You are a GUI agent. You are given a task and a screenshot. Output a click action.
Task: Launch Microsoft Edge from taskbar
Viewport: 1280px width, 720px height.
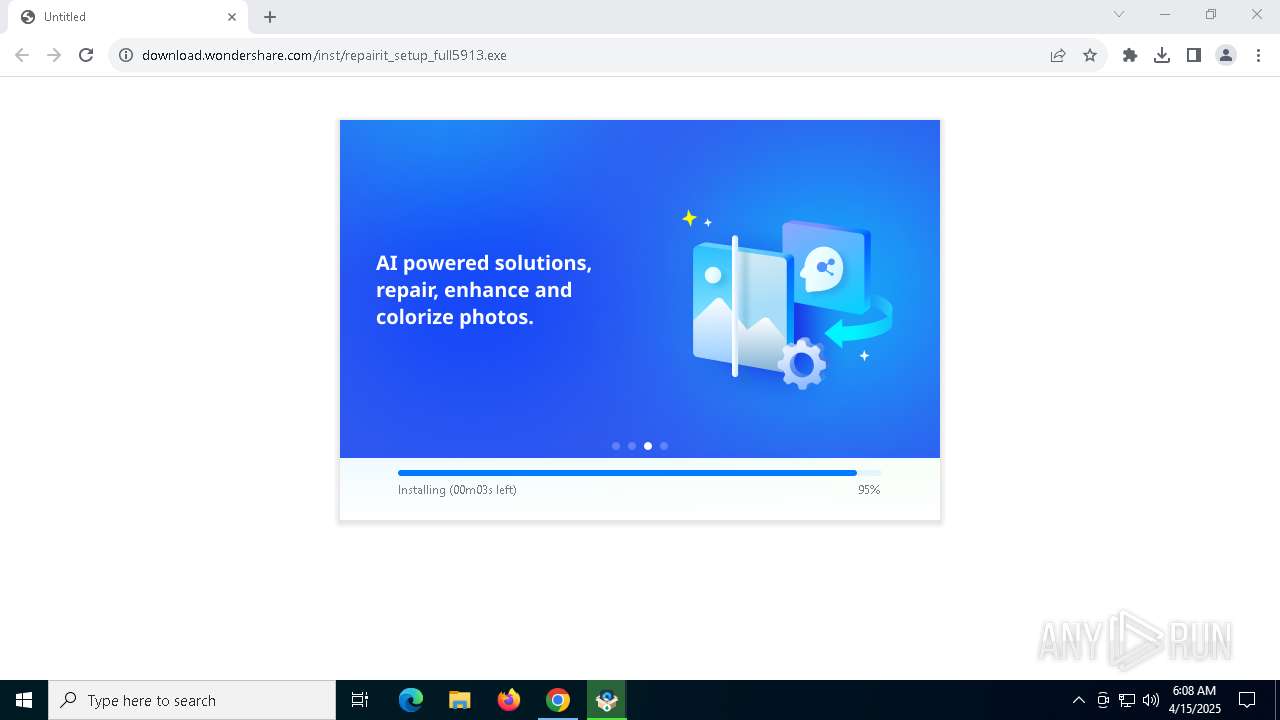(x=411, y=700)
